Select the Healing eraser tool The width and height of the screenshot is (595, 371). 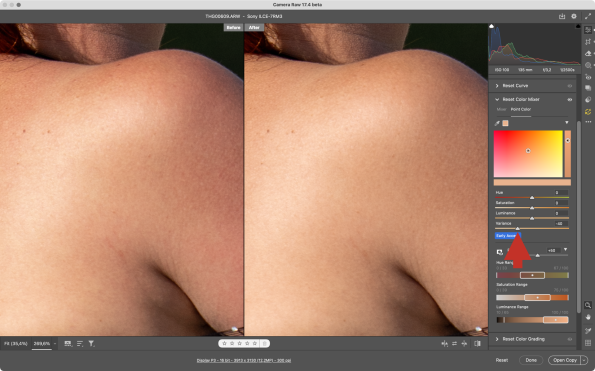click(588, 53)
